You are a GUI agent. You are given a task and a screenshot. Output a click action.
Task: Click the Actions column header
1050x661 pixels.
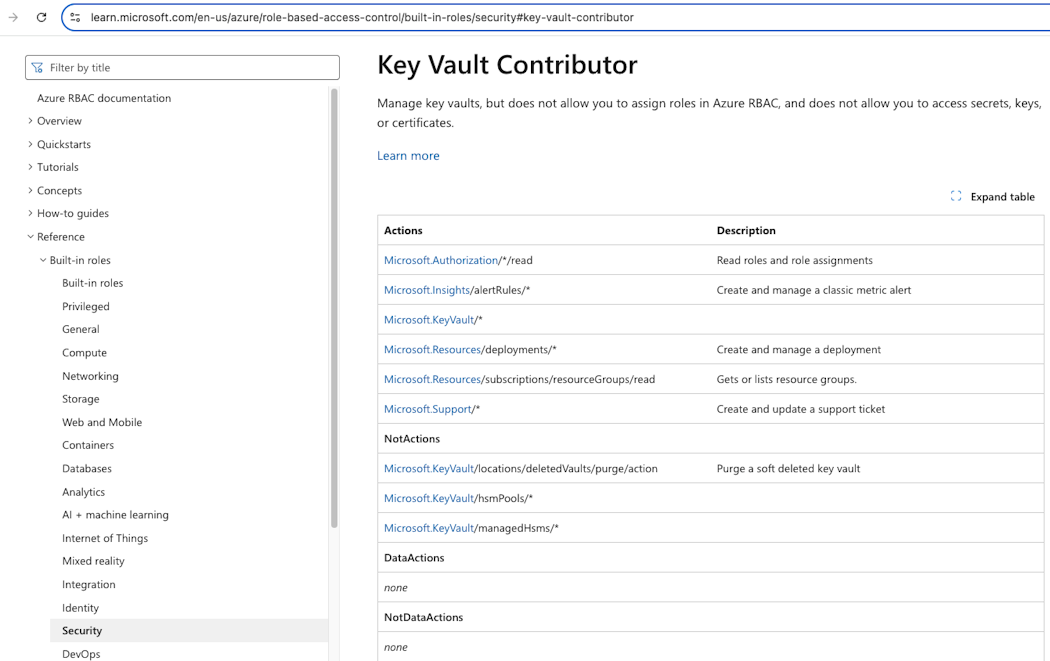pyautogui.click(x=403, y=230)
